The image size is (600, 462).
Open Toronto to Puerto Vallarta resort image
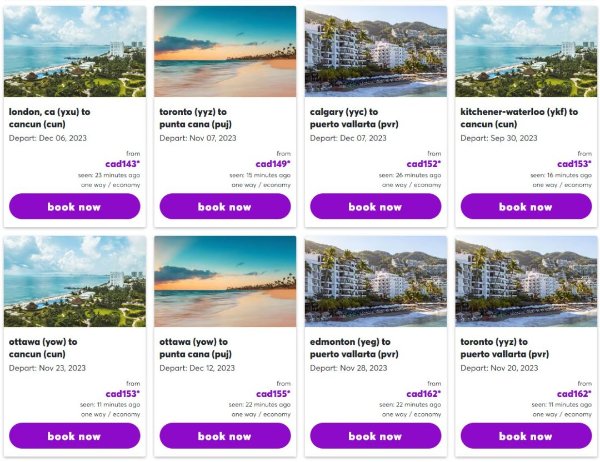(x=526, y=281)
